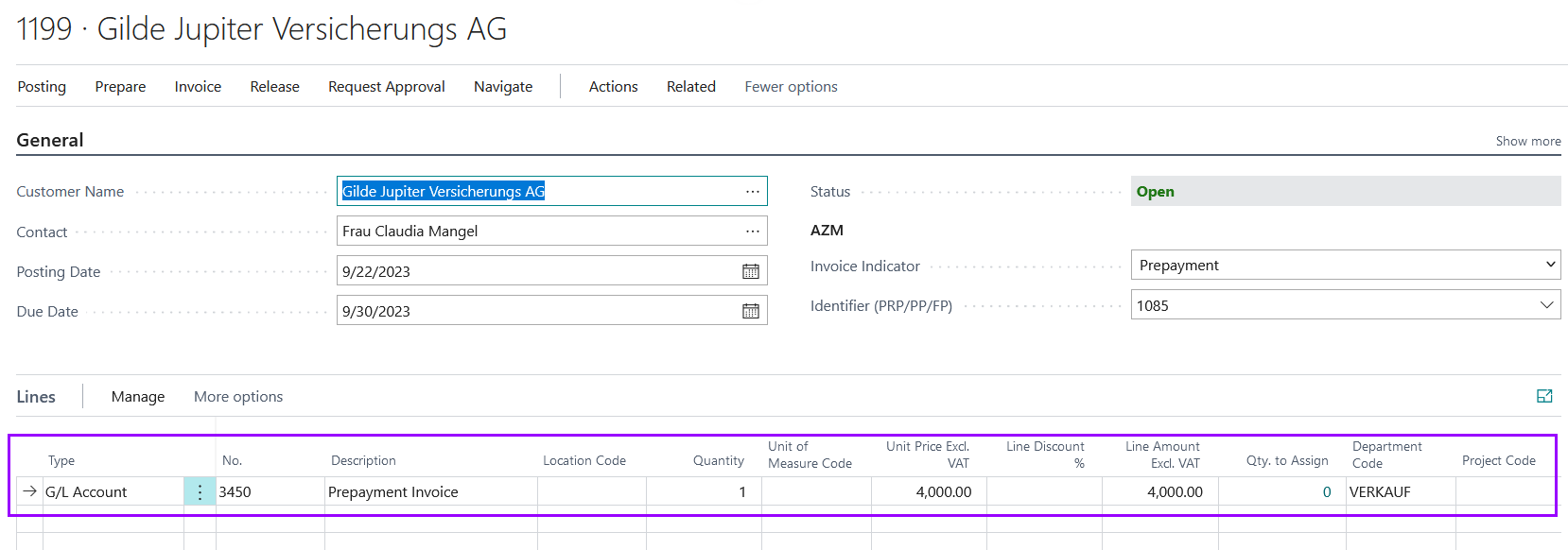
Task: Click the AZM group label
Action: pyautogui.click(x=827, y=230)
